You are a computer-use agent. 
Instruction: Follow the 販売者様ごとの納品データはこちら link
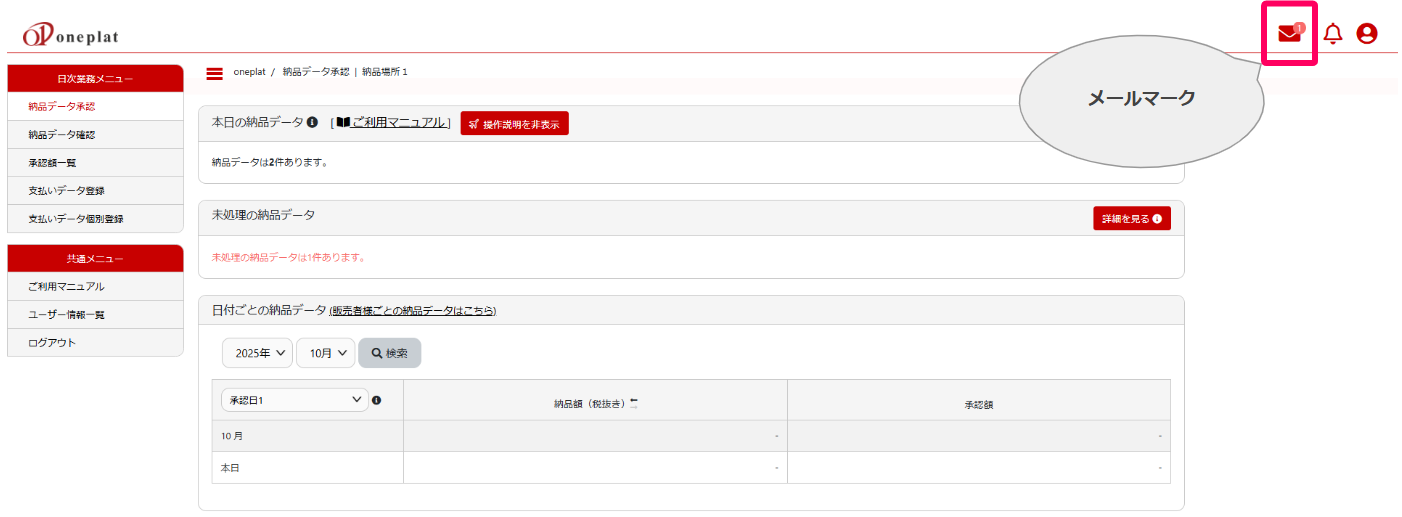pyautogui.click(x=412, y=311)
